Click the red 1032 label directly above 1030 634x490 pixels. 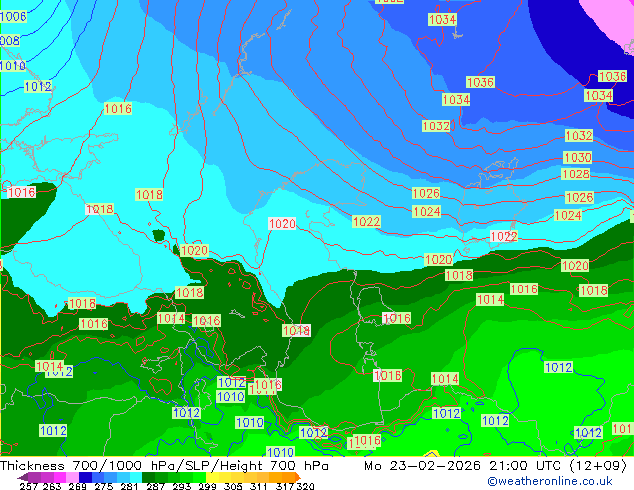click(579, 135)
